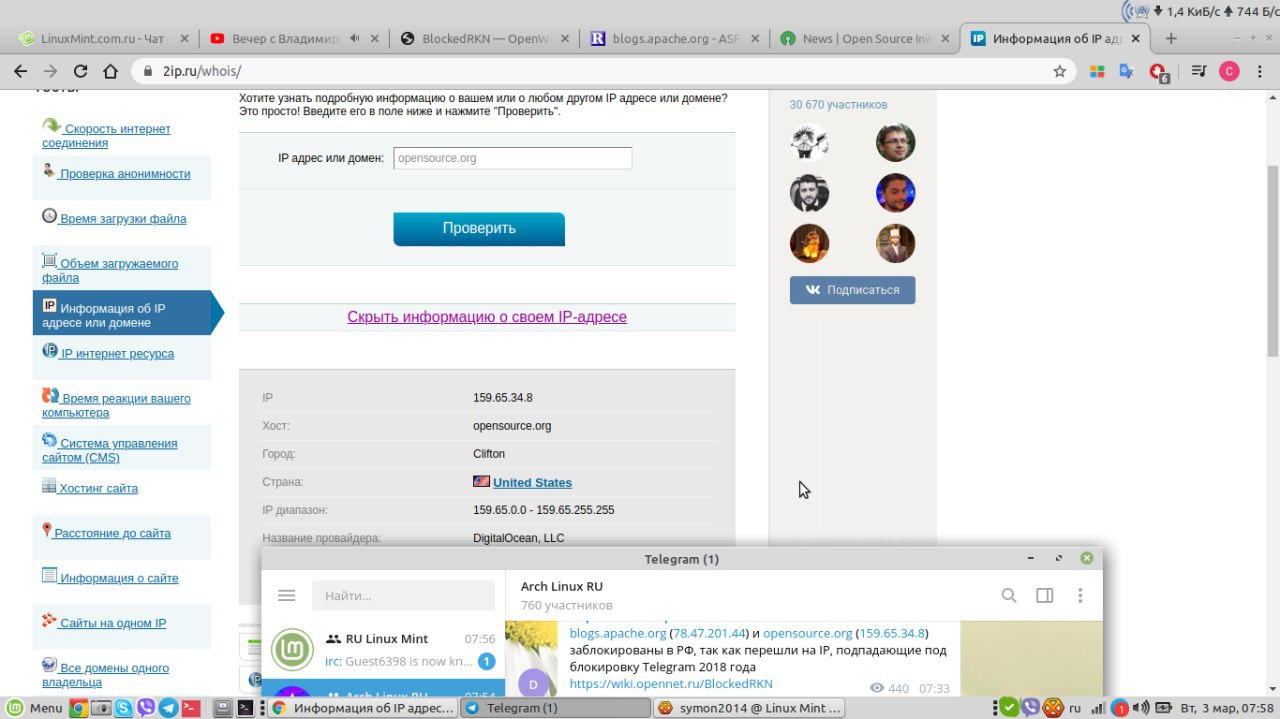The image size is (1280, 719).
Task: Open the United States country link
Action: [x=532, y=482]
